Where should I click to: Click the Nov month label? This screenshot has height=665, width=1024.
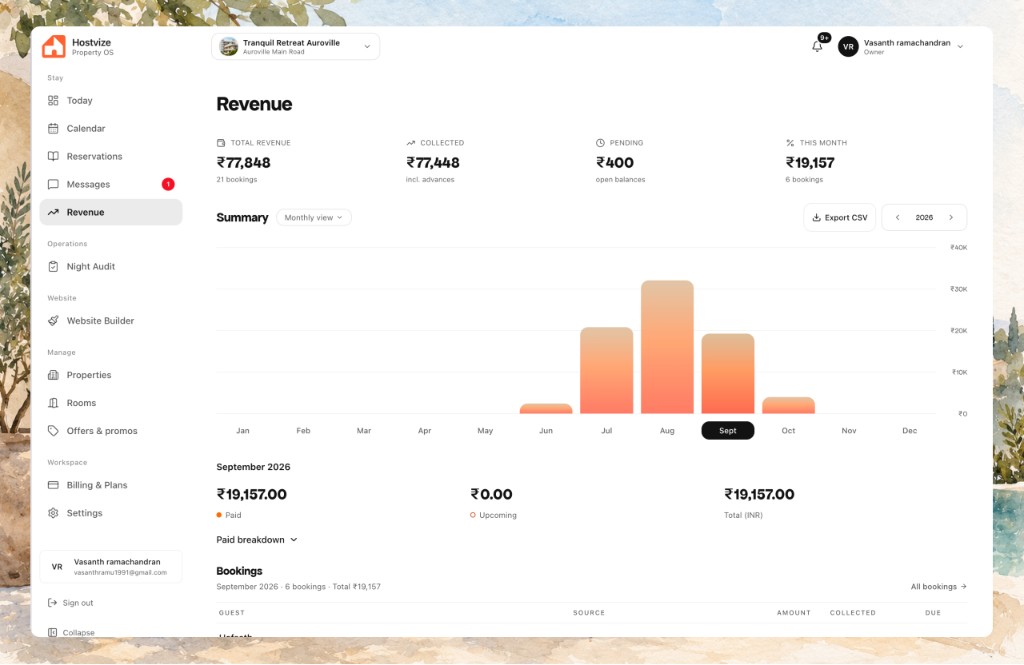click(849, 430)
